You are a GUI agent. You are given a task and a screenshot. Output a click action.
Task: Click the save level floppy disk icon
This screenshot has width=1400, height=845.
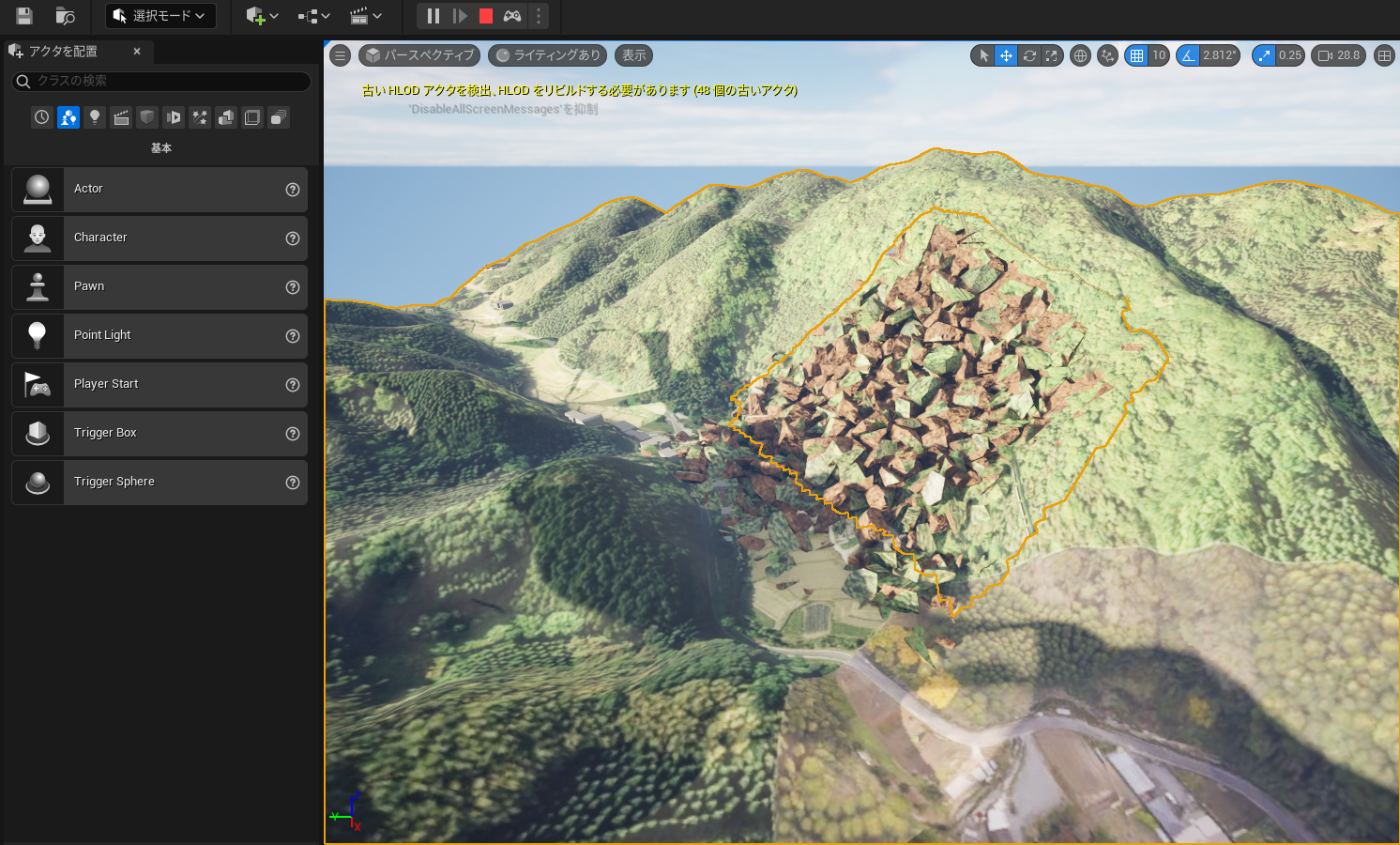(x=24, y=16)
